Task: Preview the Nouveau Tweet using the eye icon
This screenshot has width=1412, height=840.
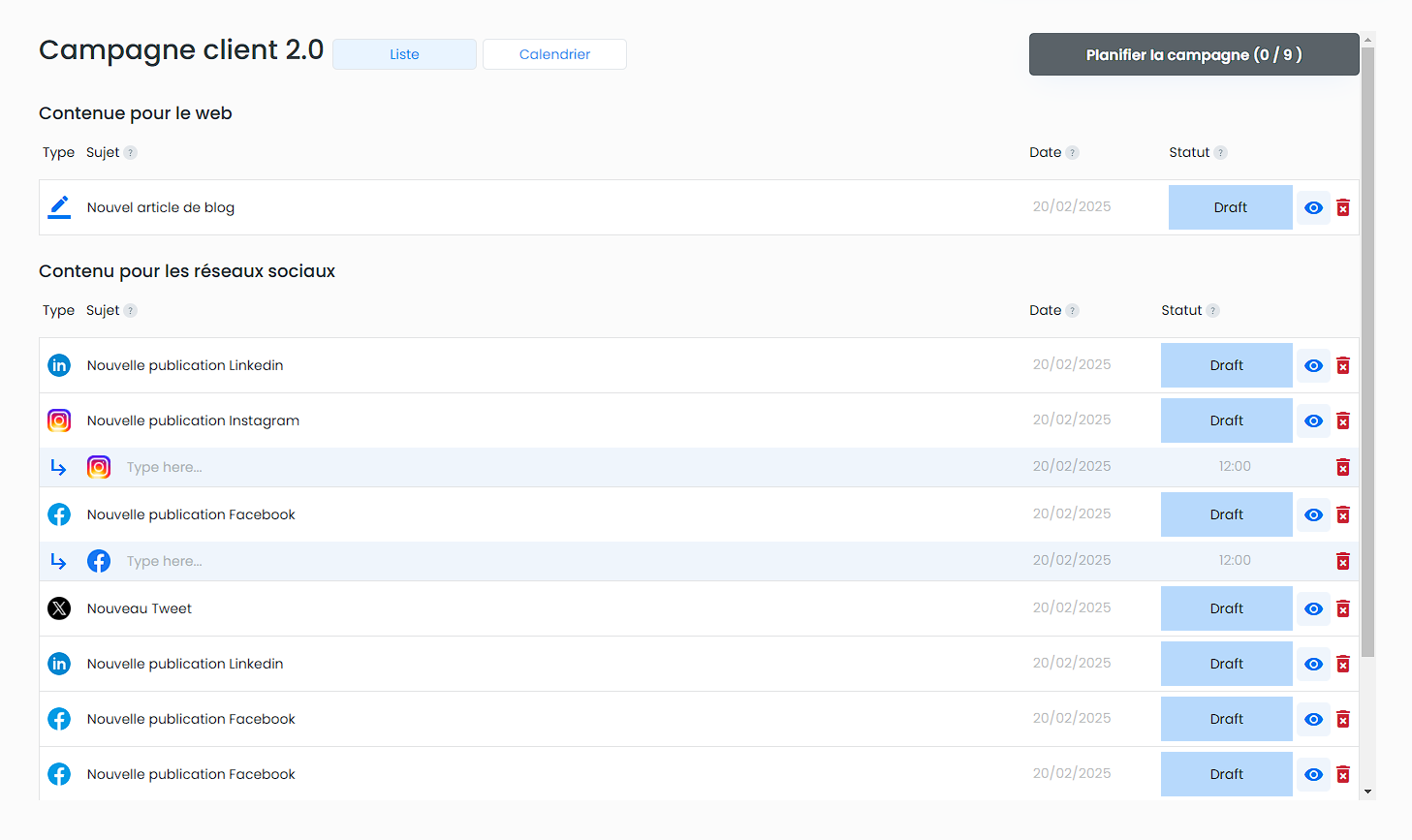Action: (1313, 609)
